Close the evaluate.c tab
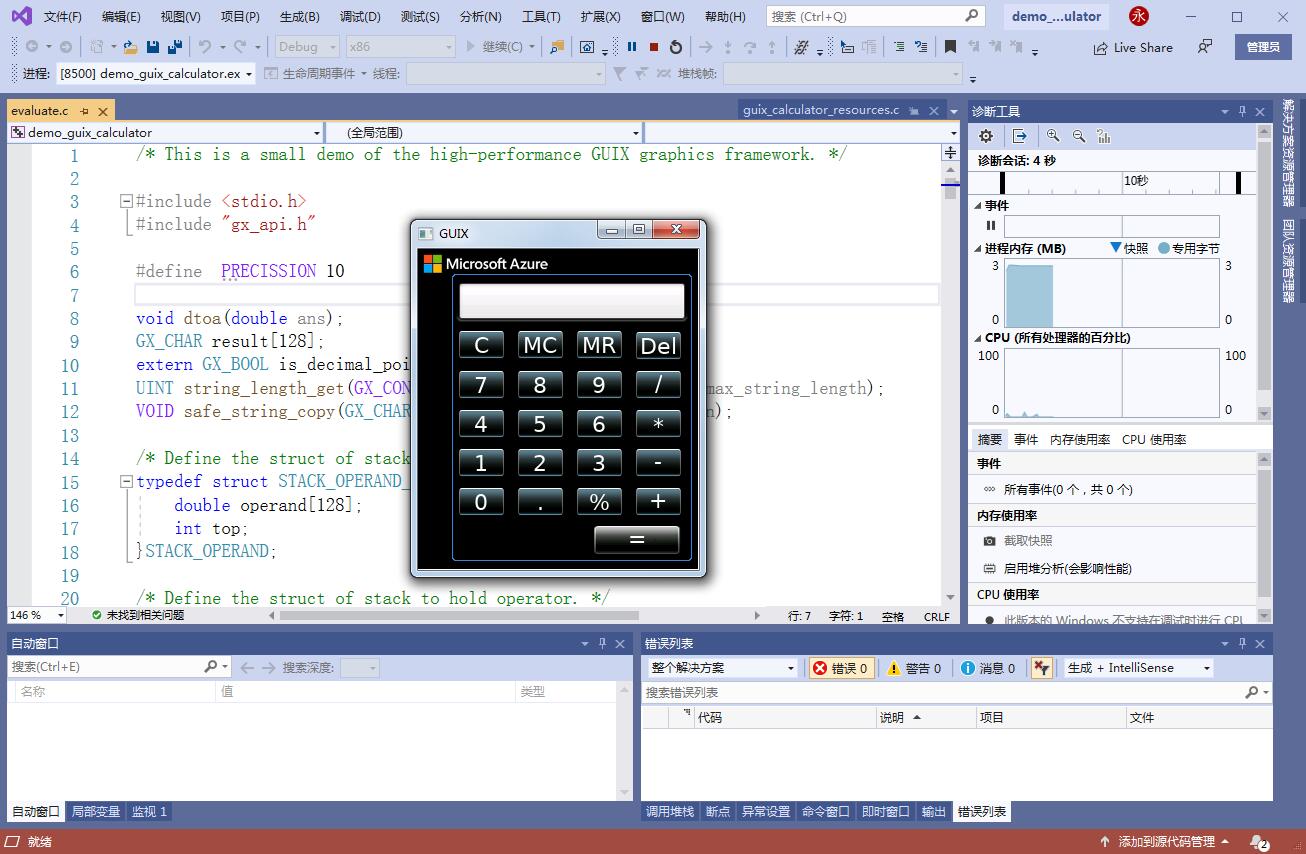The width and height of the screenshot is (1306, 854). pyautogui.click(x=102, y=111)
